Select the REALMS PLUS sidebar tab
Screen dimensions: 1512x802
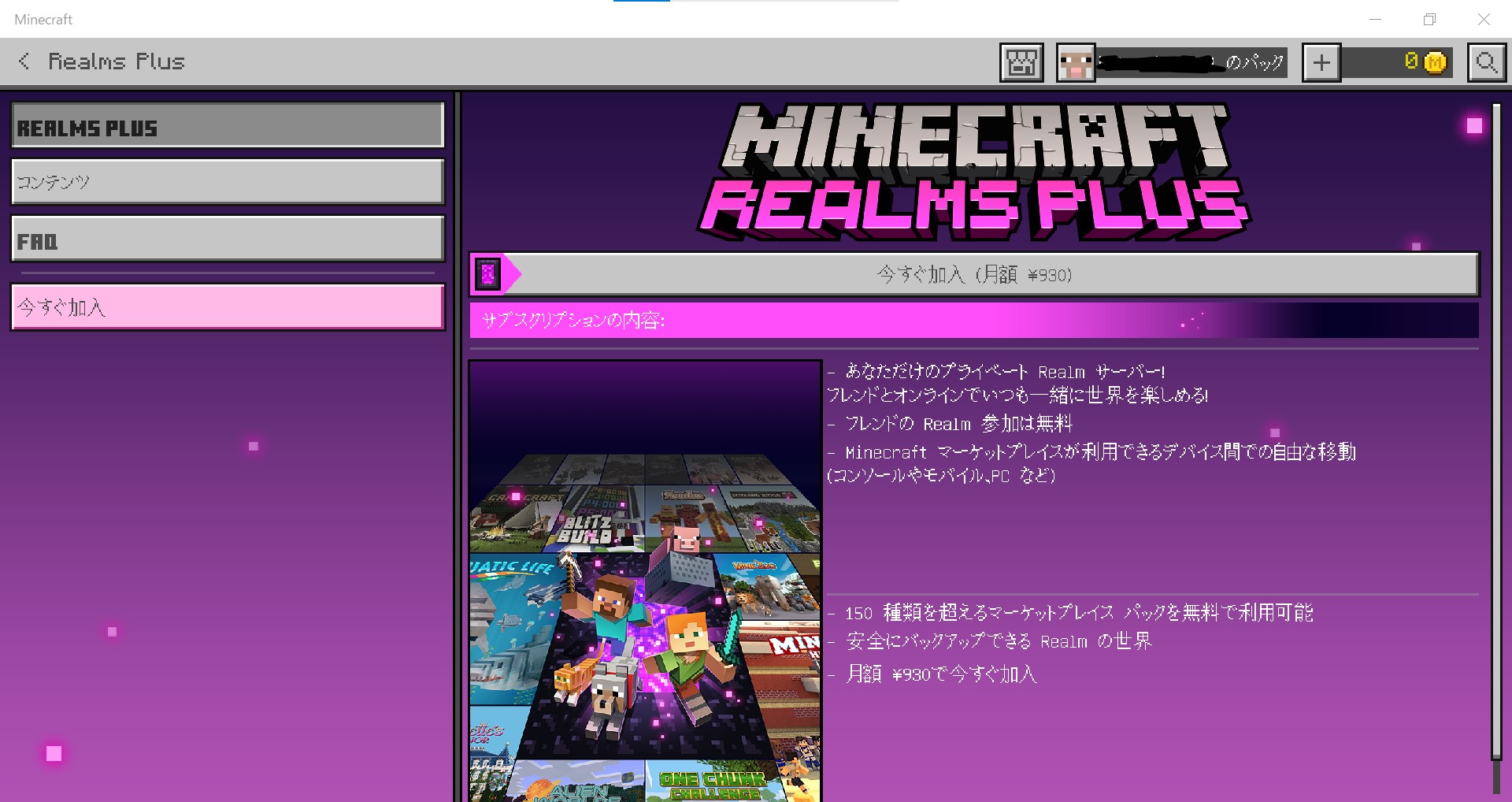[228, 126]
